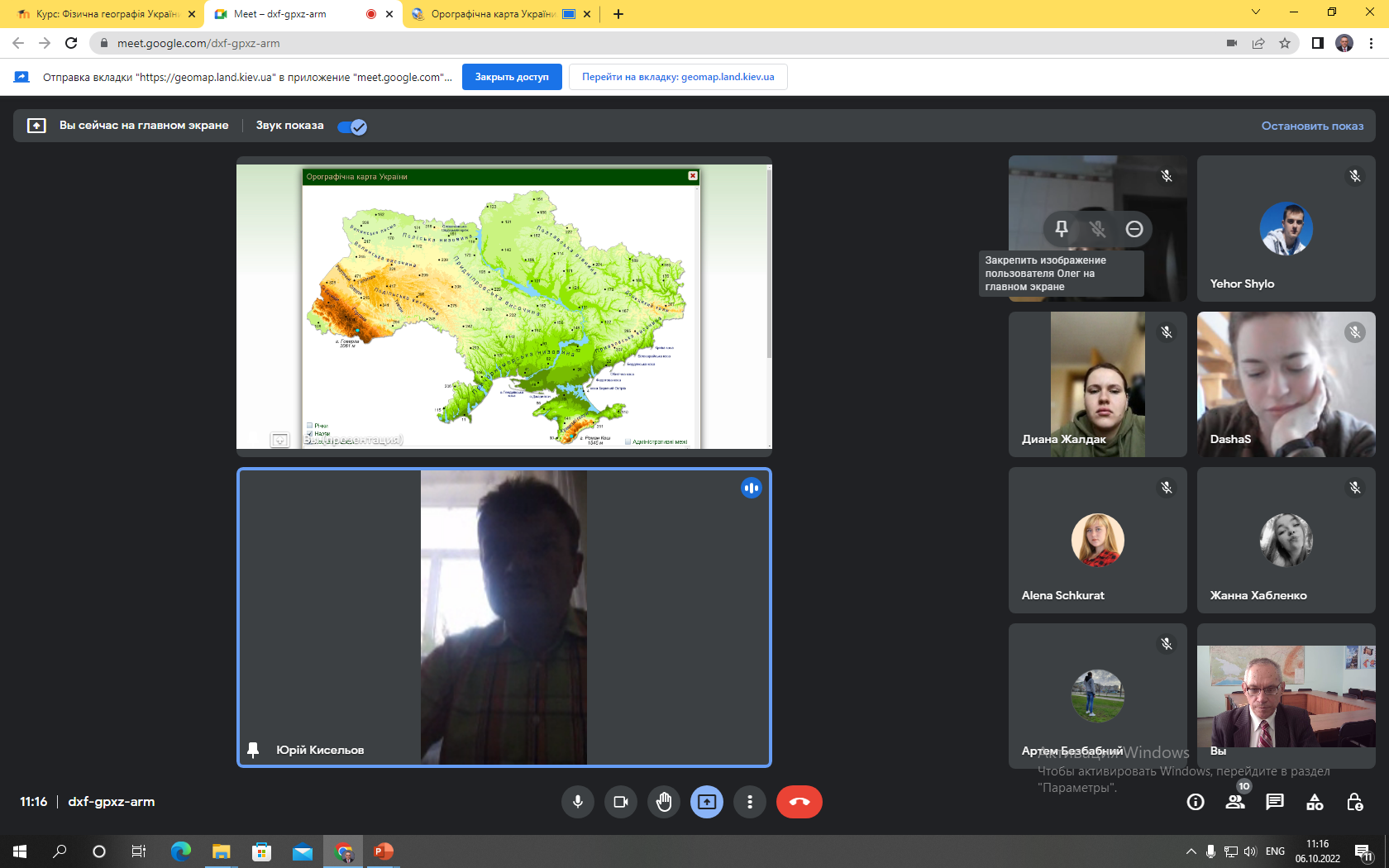Image resolution: width=1389 pixels, height=868 pixels.
Task: Click the Закрыть доступ button
Action: (512, 77)
